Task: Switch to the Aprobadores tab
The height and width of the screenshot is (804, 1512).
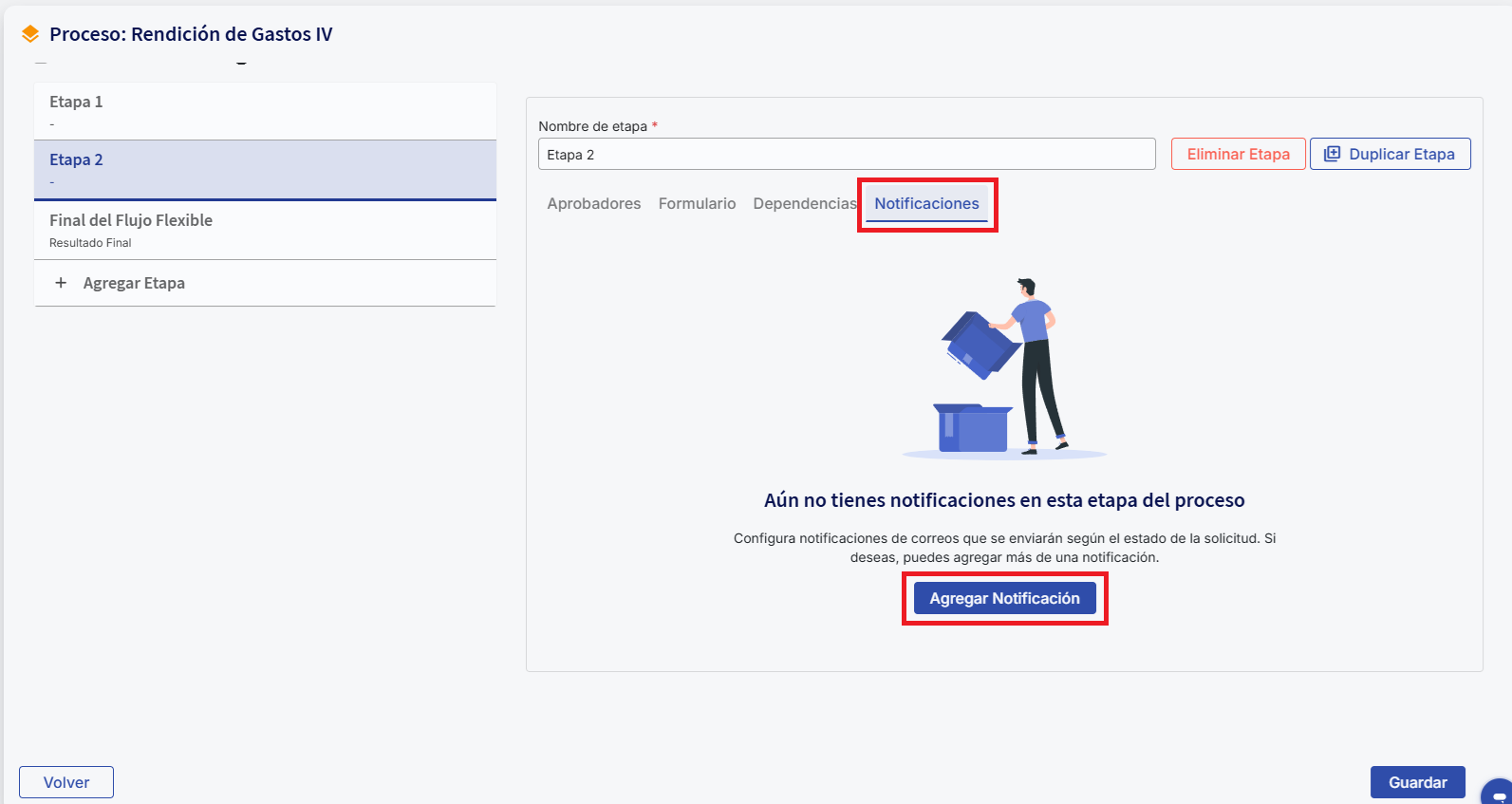Action: (593, 203)
